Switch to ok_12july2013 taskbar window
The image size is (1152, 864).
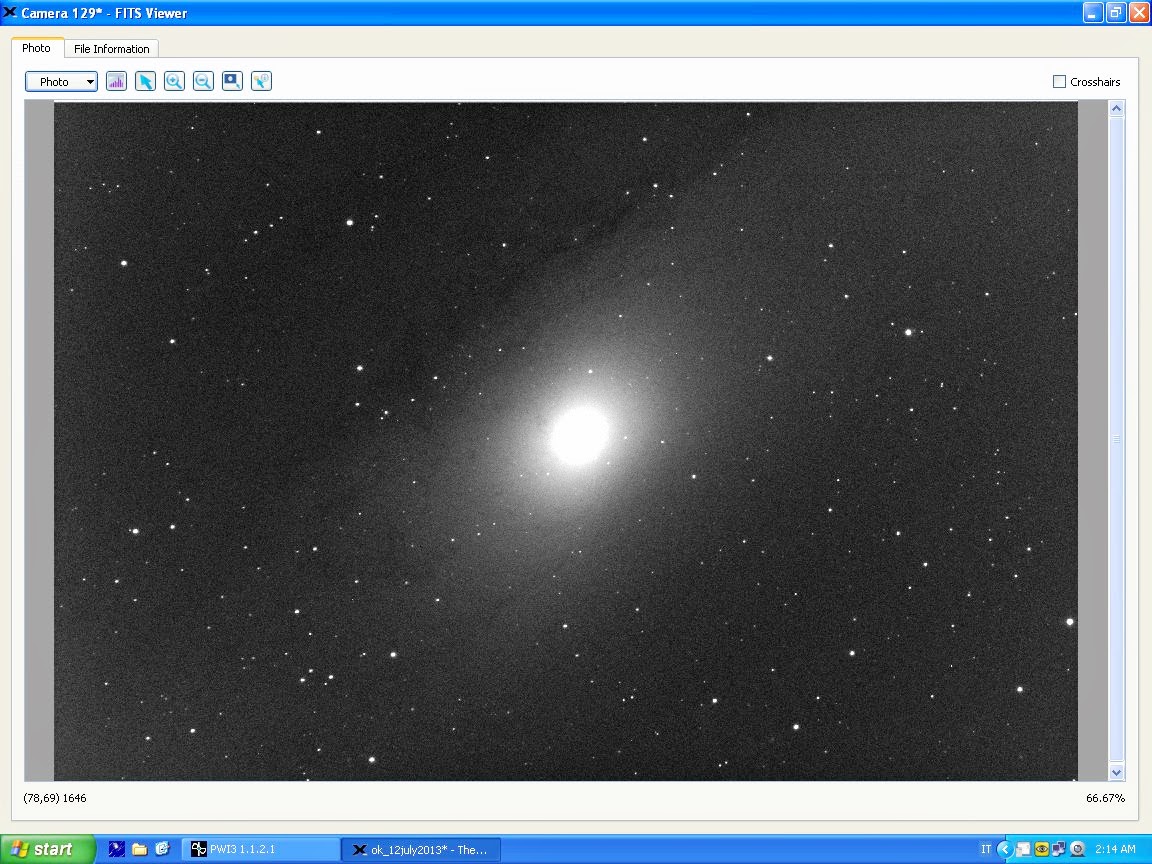(421, 849)
